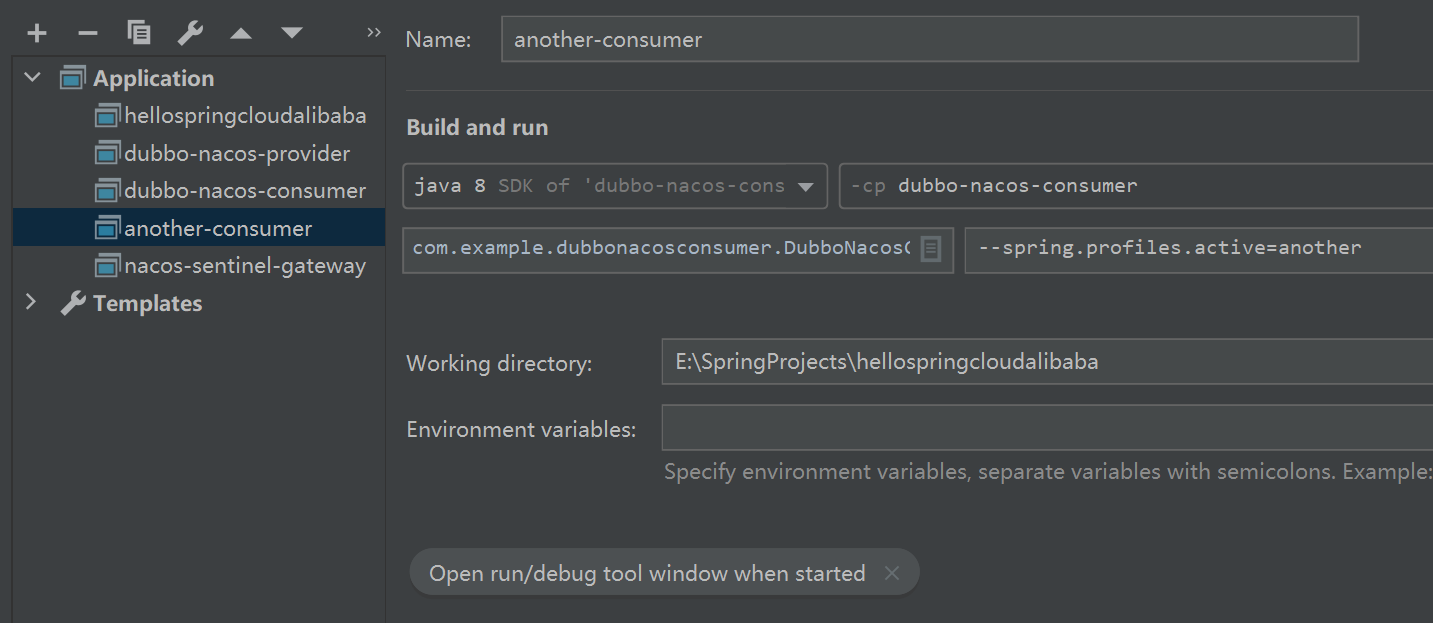Remove the Open run/debug tool window option
Viewport: 1433px width, 623px height.
[892, 573]
